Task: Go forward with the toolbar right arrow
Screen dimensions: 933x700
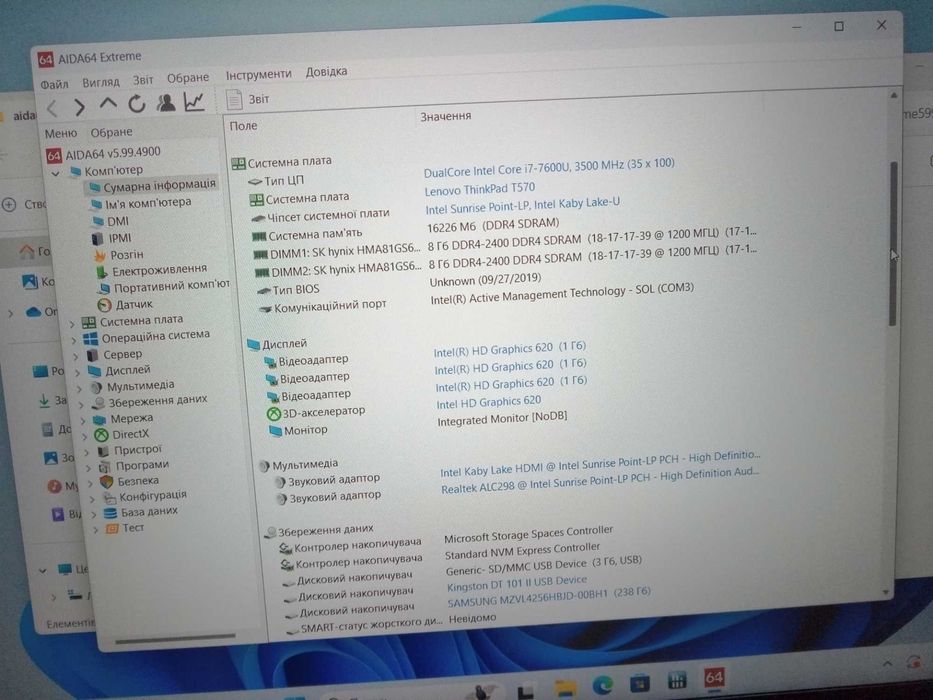Action: [x=79, y=107]
